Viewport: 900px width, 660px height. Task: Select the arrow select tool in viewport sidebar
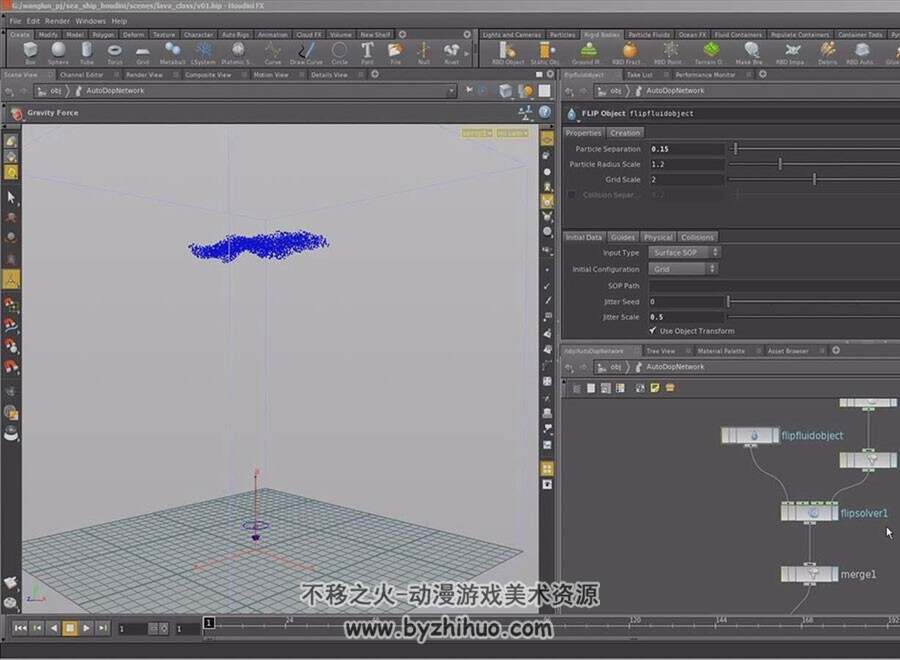point(11,197)
